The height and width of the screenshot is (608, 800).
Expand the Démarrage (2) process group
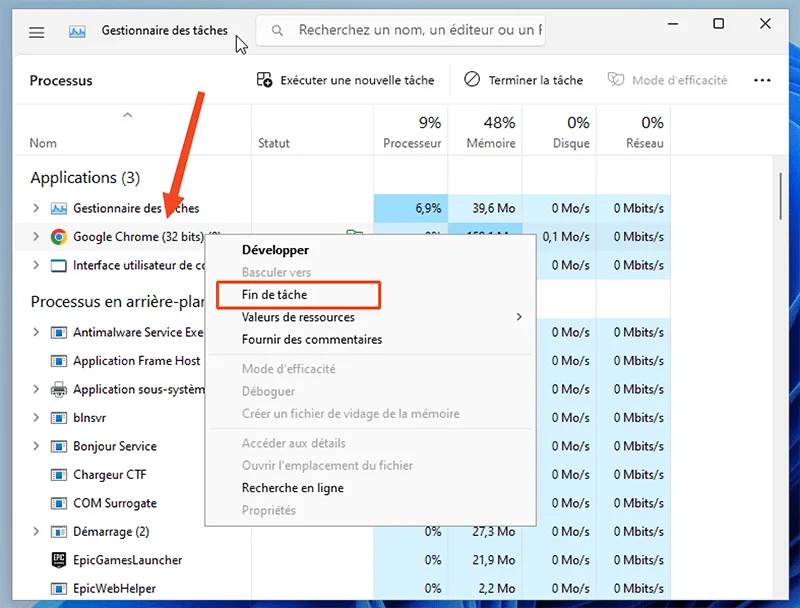coord(36,532)
